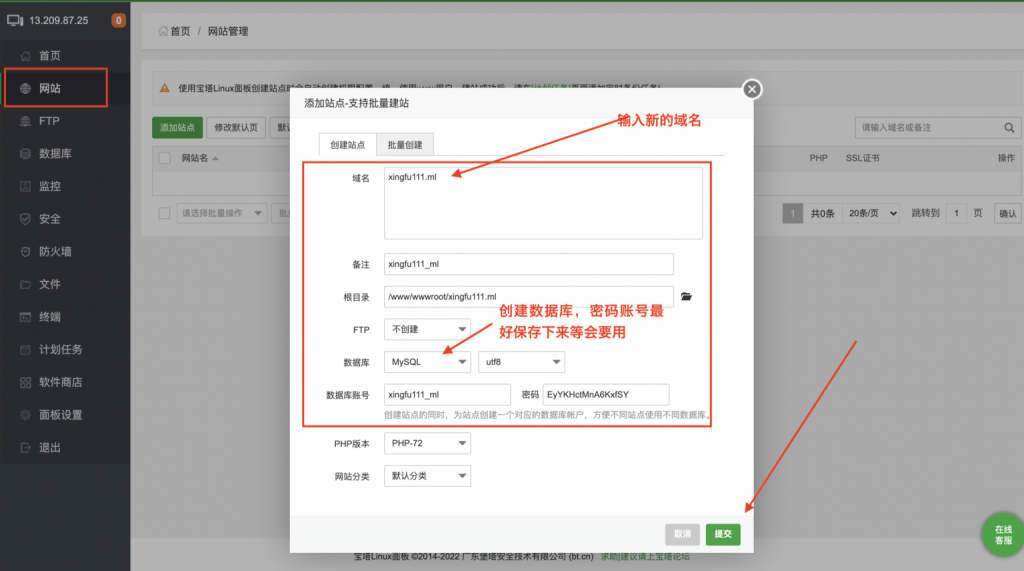Click the firewall icon beside 防火墙
The height and width of the screenshot is (571, 1024).
click(x=25, y=252)
